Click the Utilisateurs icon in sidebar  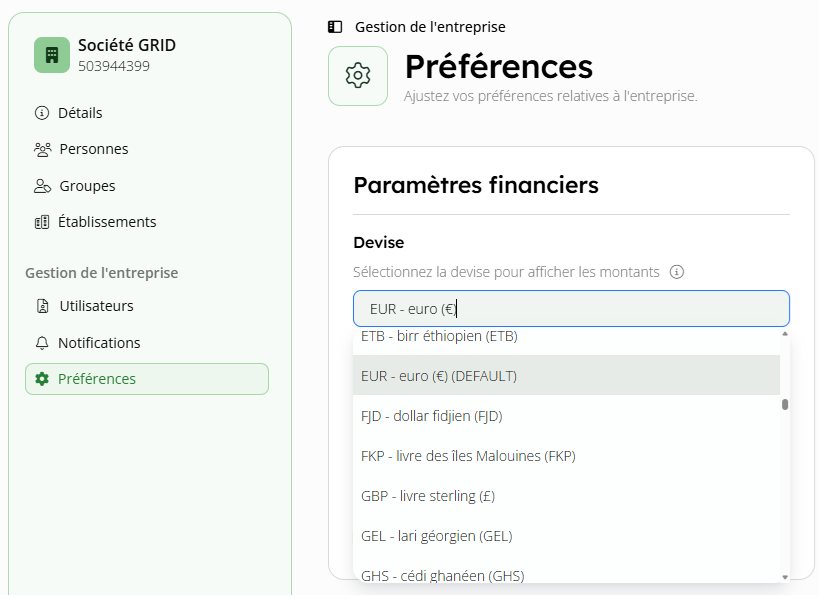(x=42, y=306)
